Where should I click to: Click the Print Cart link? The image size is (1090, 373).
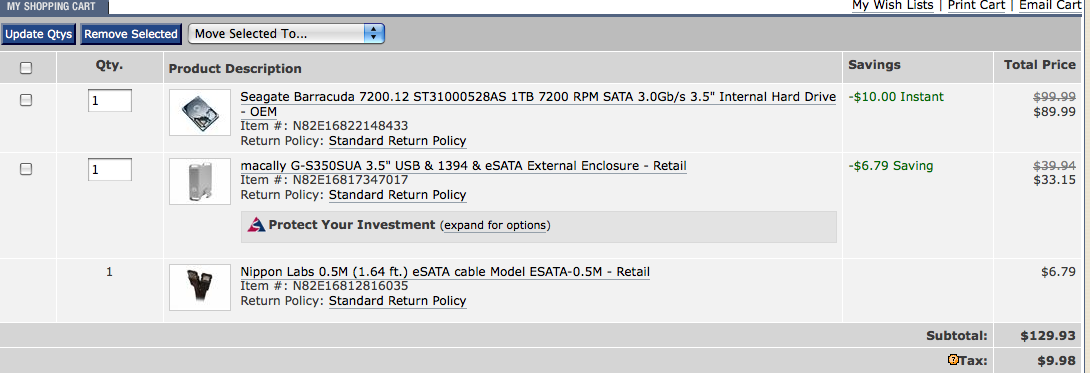point(976,6)
